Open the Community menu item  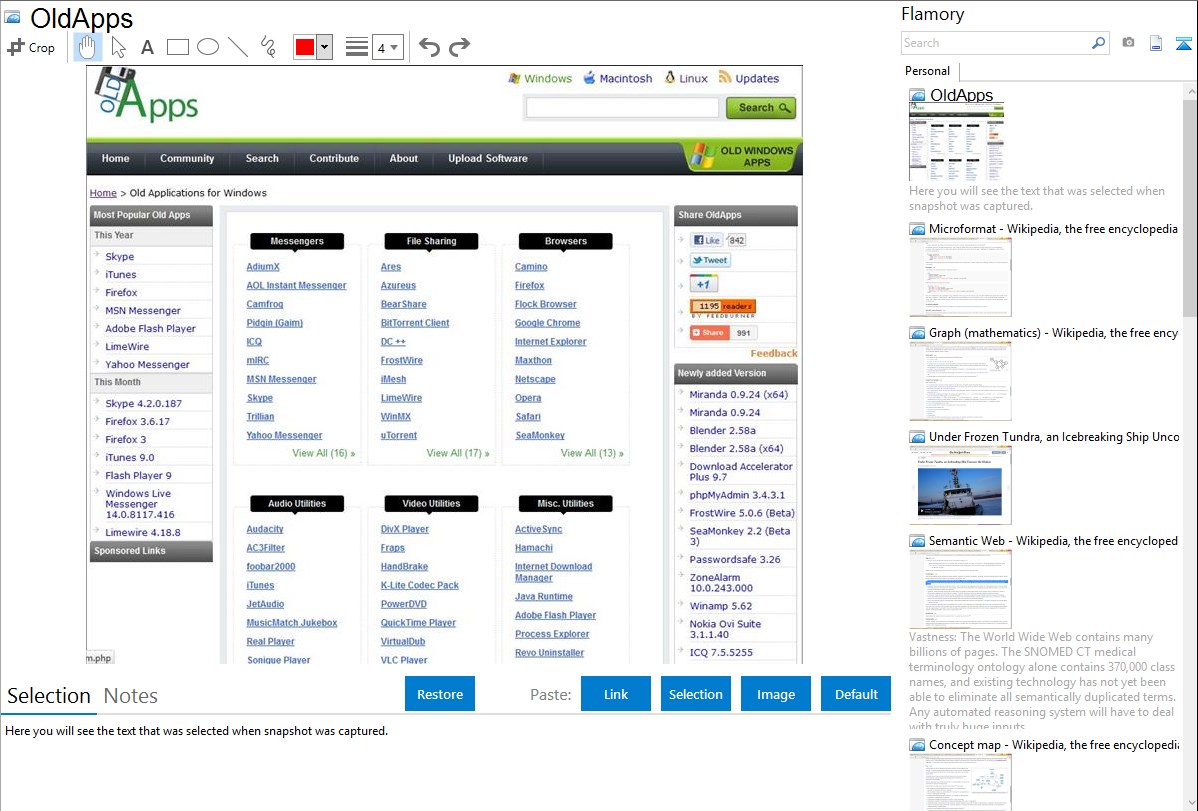coord(187,158)
